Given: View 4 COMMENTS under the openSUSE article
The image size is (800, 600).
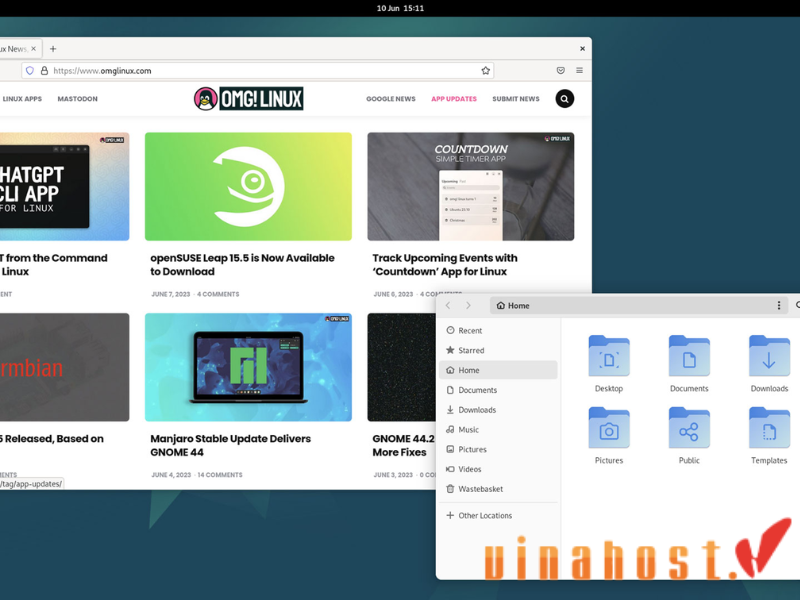Looking at the screenshot, I should pos(218,294).
